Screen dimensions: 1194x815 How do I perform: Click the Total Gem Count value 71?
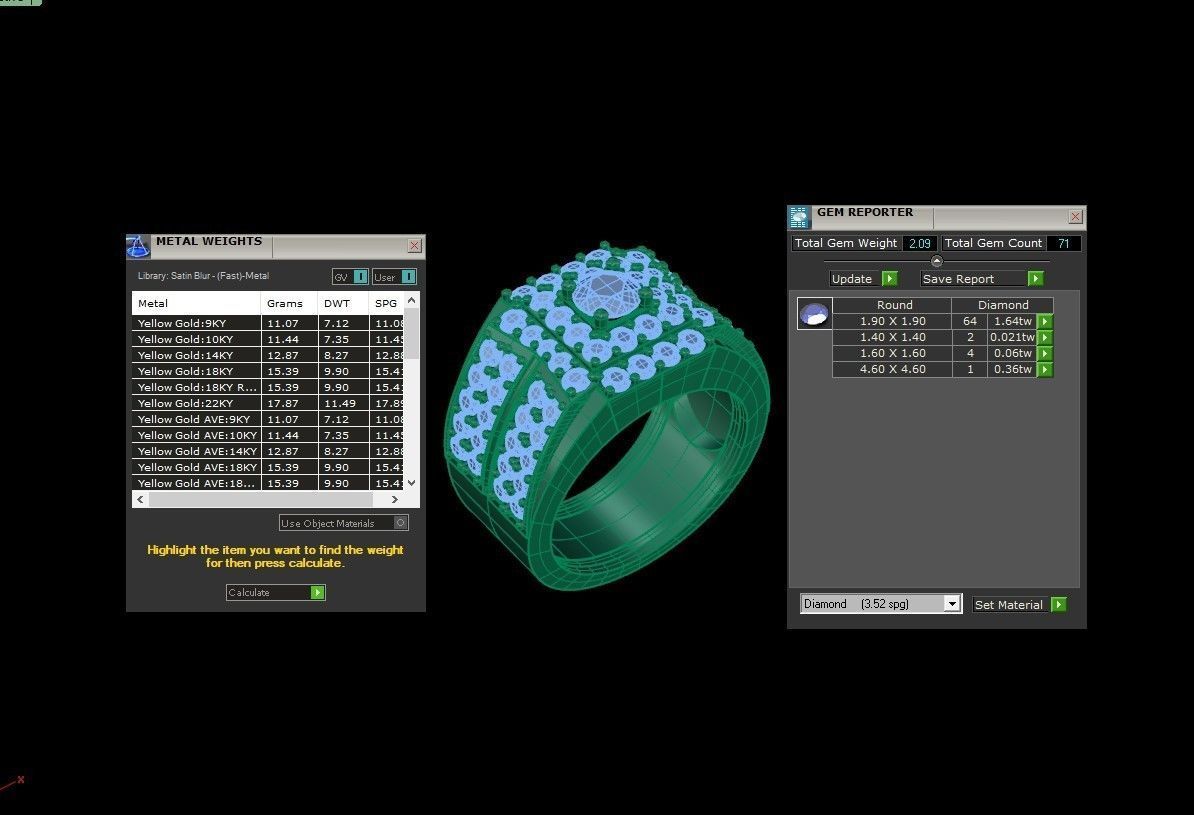[x=1064, y=243]
